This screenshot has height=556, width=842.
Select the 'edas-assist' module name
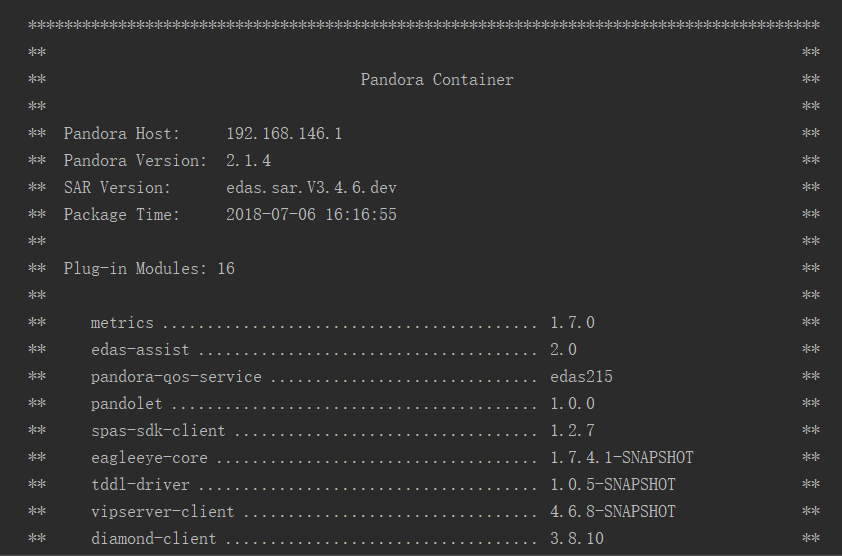(x=140, y=350)
